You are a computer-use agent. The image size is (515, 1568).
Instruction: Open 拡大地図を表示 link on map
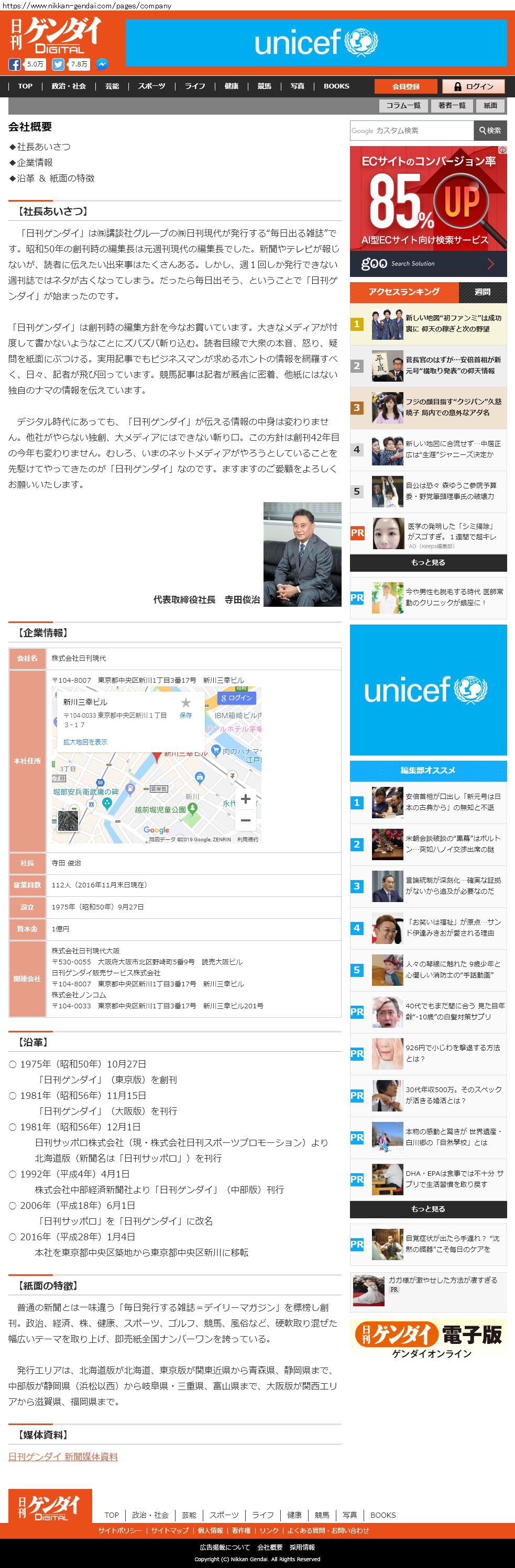(x=85, y=741)
